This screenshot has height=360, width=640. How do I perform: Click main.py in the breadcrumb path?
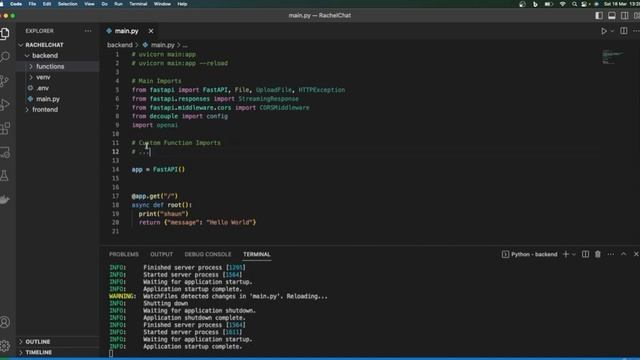pos(162,45)
